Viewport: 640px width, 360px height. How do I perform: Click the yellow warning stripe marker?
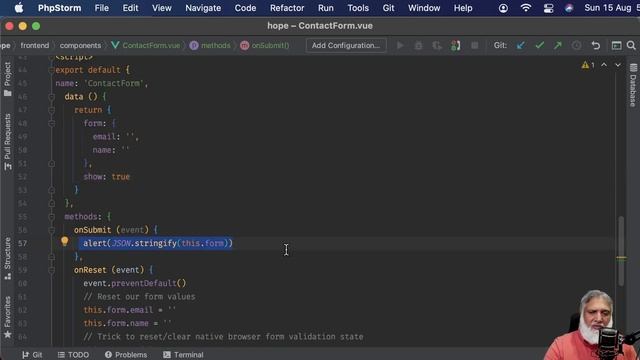pos(621,258)
